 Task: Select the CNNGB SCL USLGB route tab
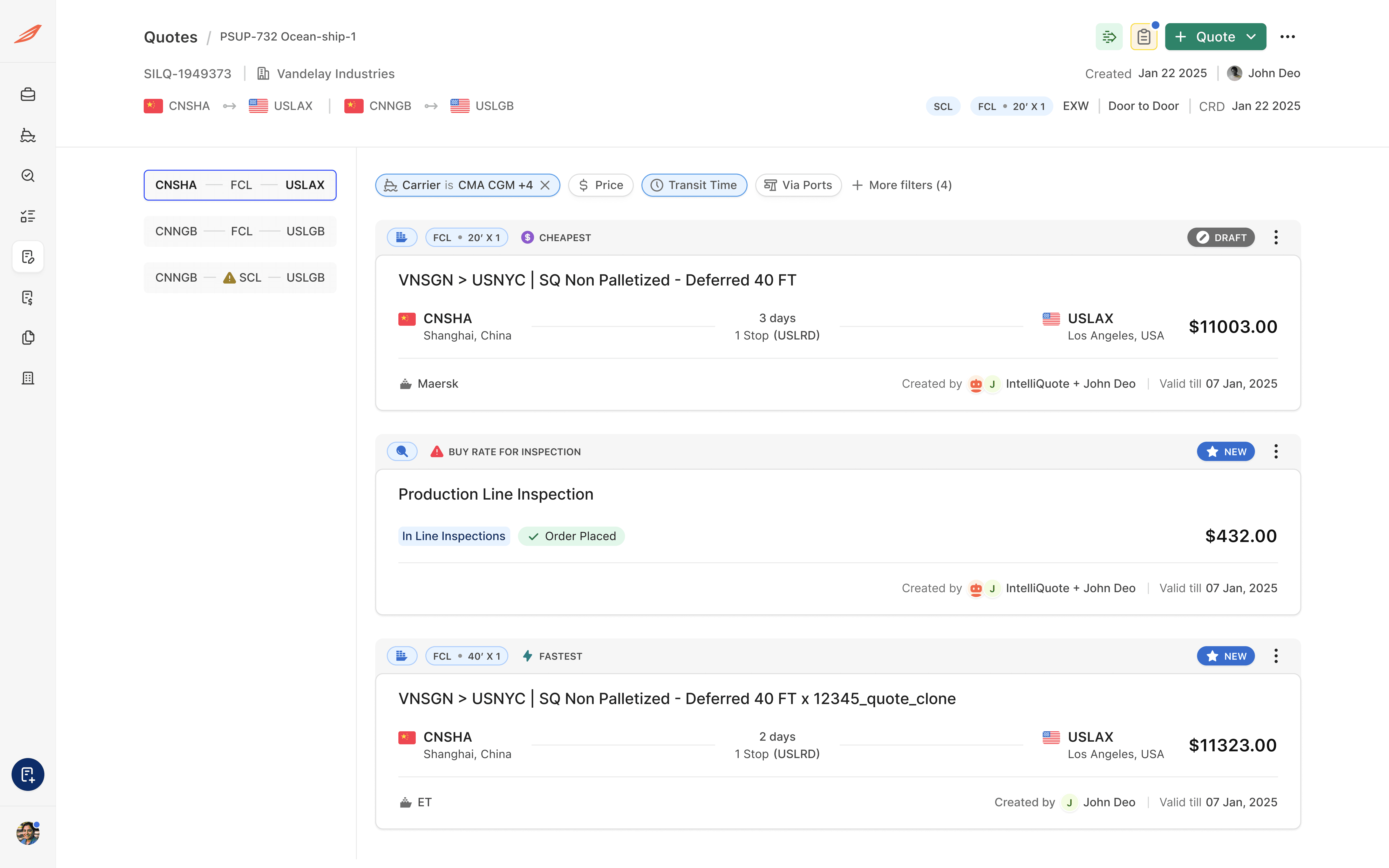click(x=240, y=277)
